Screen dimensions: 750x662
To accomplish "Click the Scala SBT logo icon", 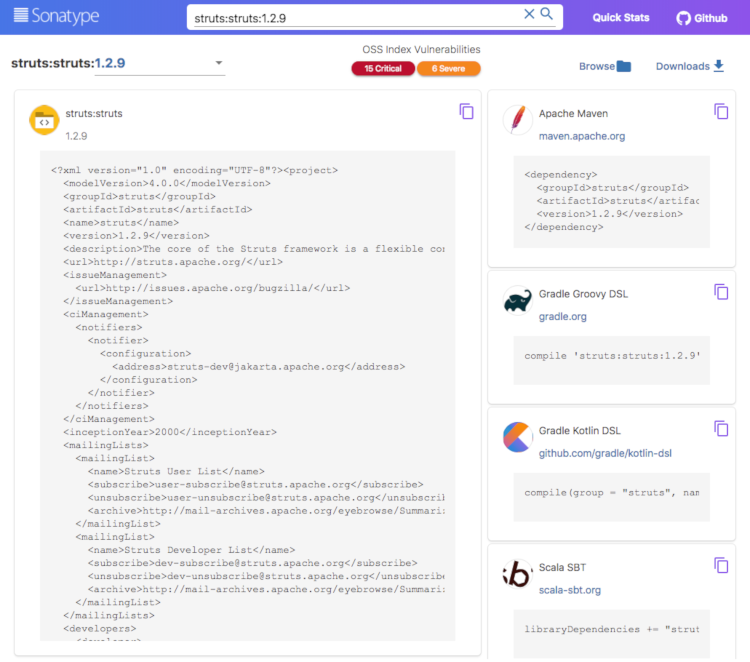I will (x=518, y=574).
